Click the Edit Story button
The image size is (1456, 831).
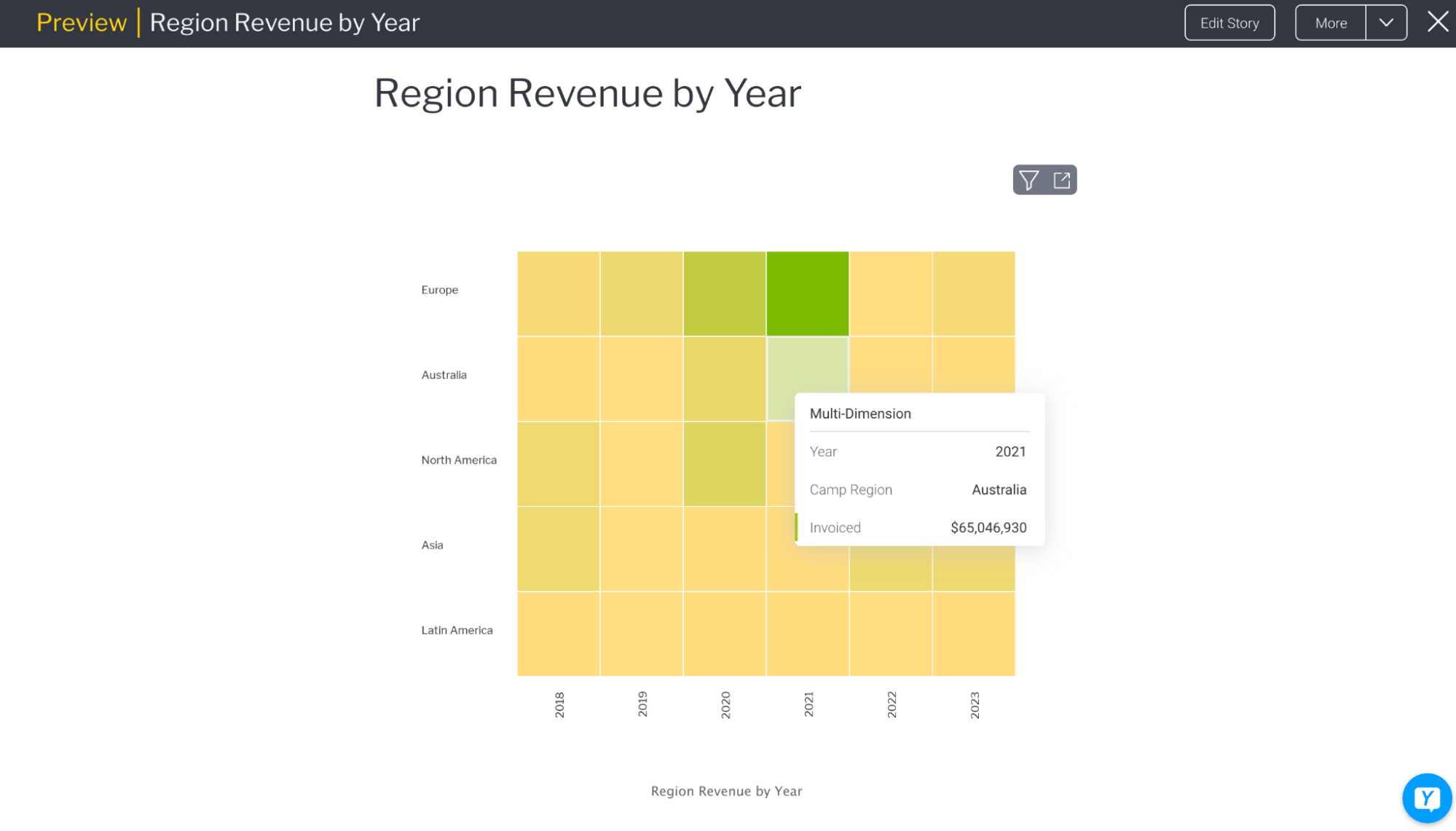[x=1229, y=23]
